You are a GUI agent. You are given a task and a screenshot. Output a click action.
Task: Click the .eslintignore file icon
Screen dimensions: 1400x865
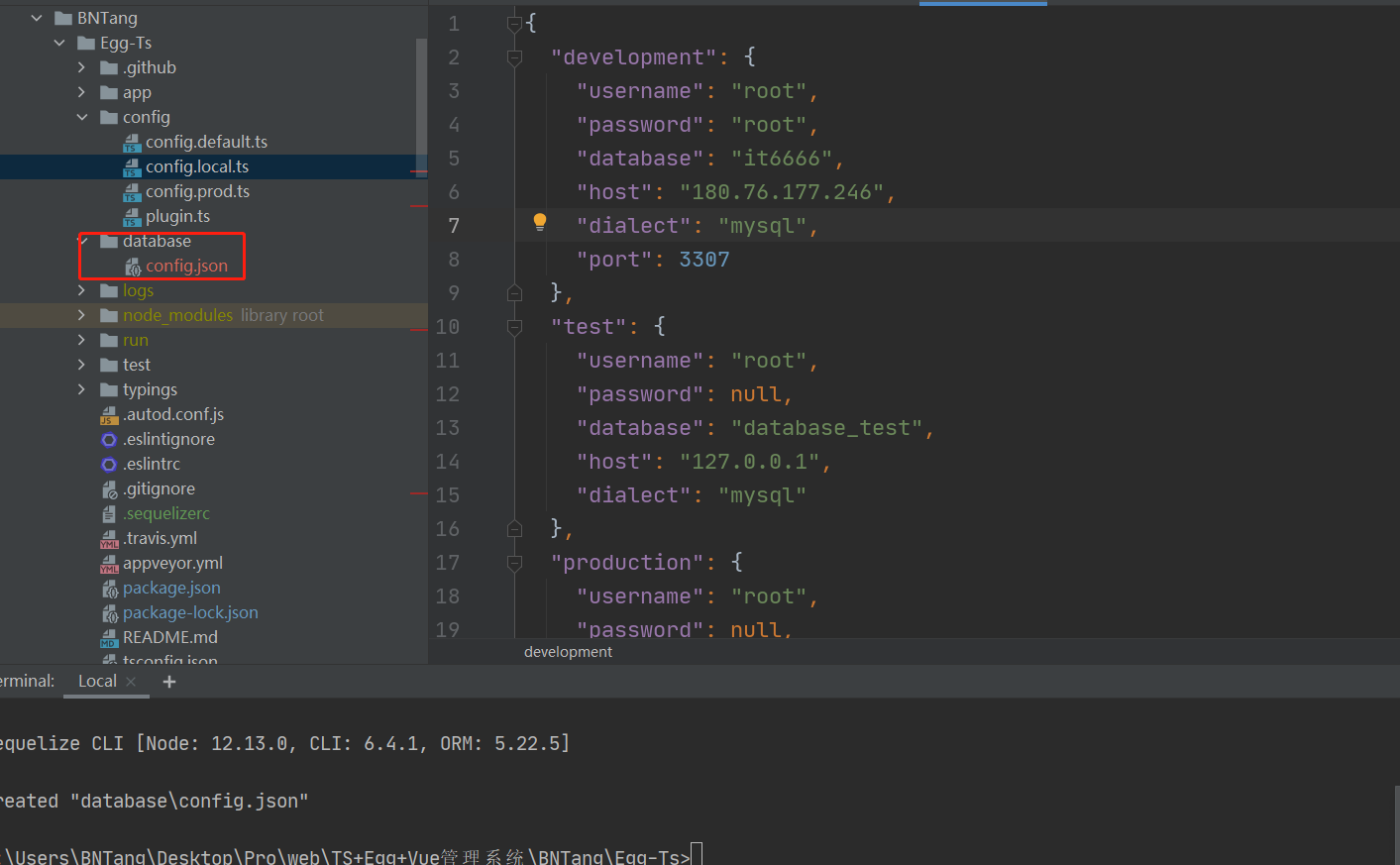(109, 440)
